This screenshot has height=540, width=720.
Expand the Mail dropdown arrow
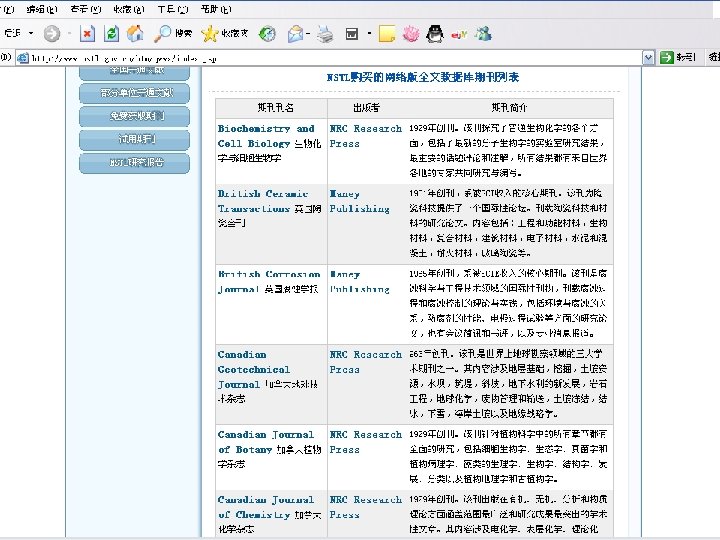pyautogui.click(x=308, y=34)
